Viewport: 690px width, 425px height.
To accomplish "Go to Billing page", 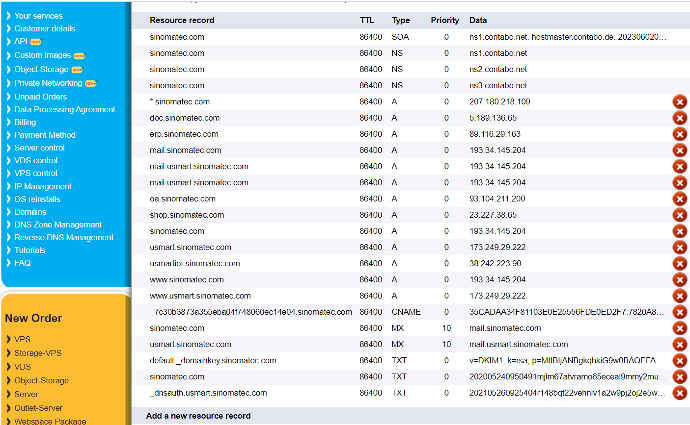I will pyautogui.click(x=25, y=122).
